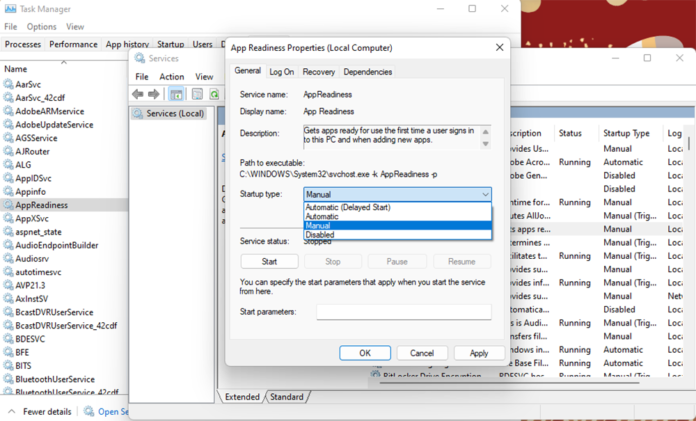This screenshot has width=696, height=421.
Task: Switch to the Log On tab
Action: 282,72
